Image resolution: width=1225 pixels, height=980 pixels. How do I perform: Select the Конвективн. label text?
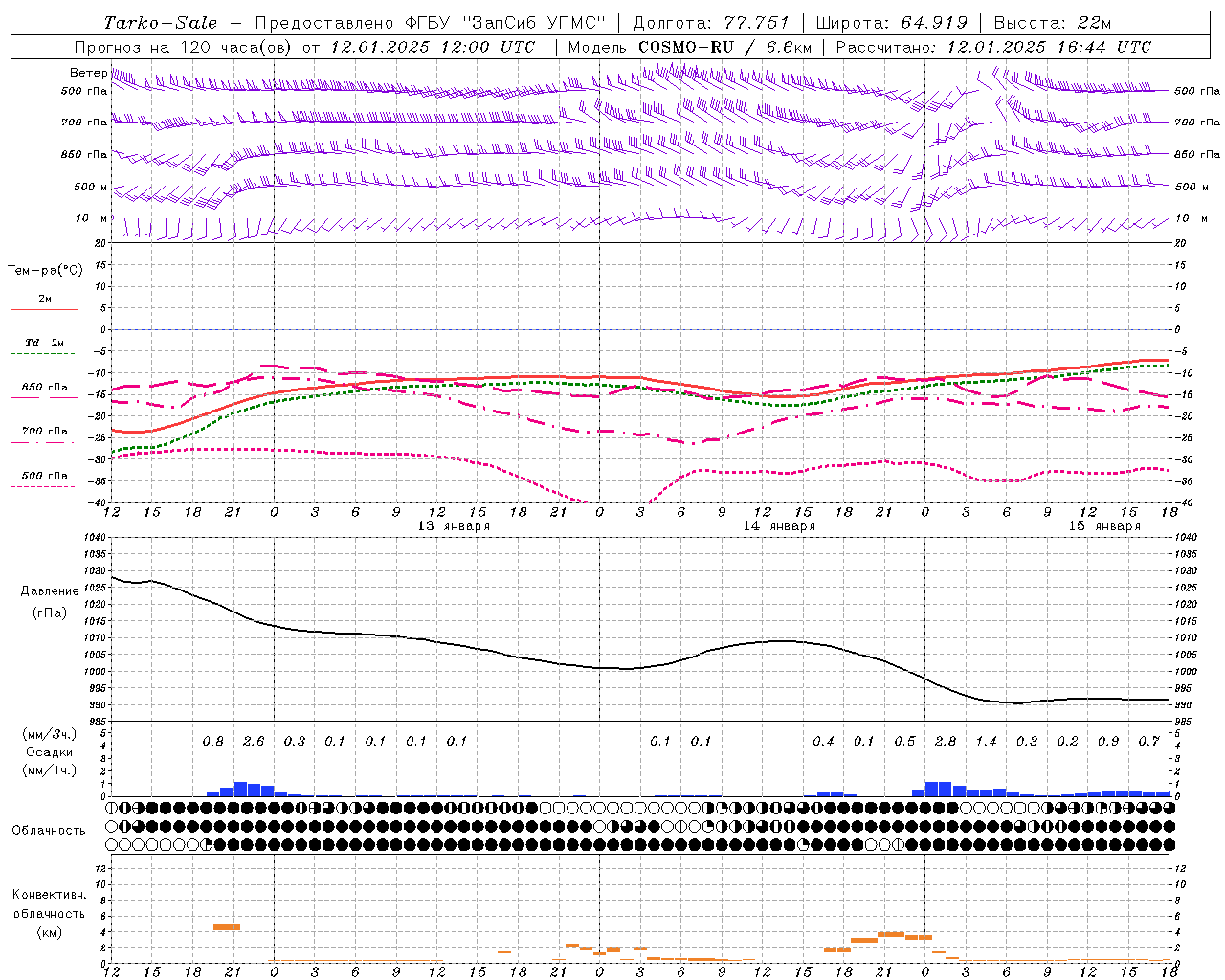(x=49, y=895)
